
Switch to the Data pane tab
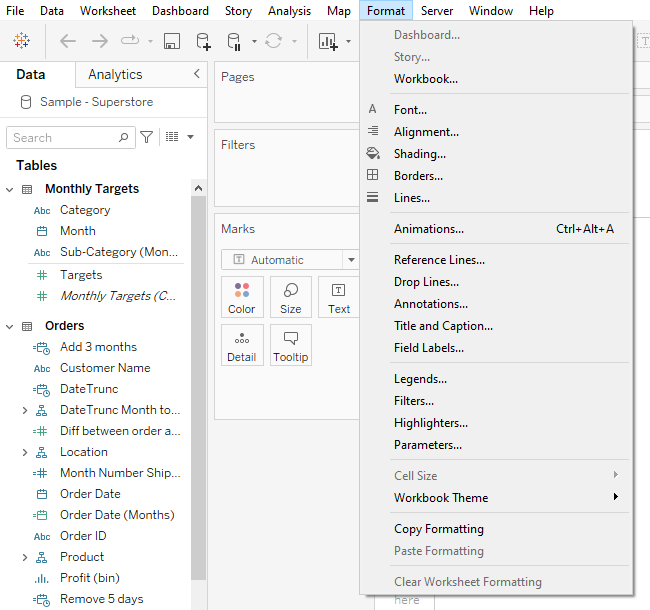(x=31, y=75)
